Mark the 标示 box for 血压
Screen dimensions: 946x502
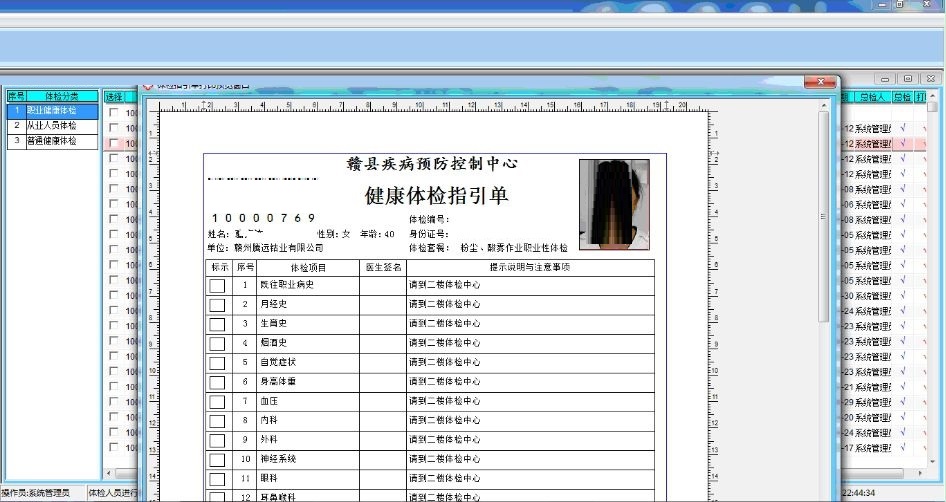pos(217,401)
